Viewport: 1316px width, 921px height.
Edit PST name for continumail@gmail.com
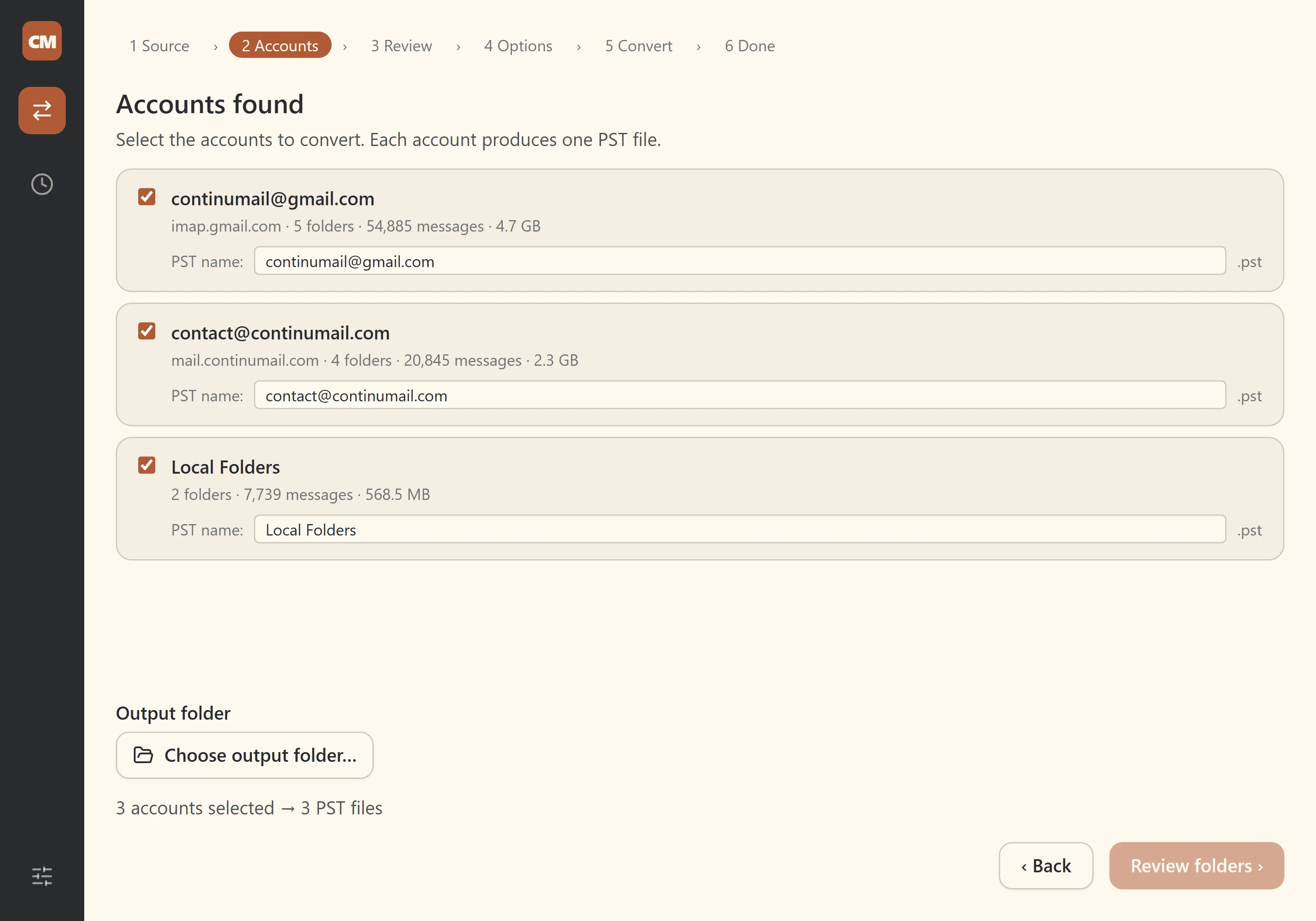click(x=740, y=261)
